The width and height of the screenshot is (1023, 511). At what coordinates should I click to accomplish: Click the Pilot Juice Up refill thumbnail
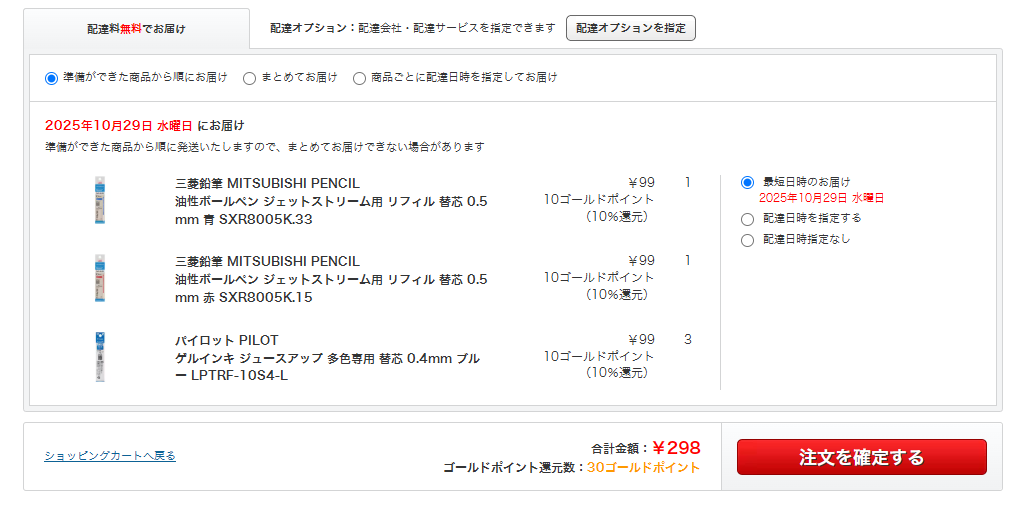(99, 357)
